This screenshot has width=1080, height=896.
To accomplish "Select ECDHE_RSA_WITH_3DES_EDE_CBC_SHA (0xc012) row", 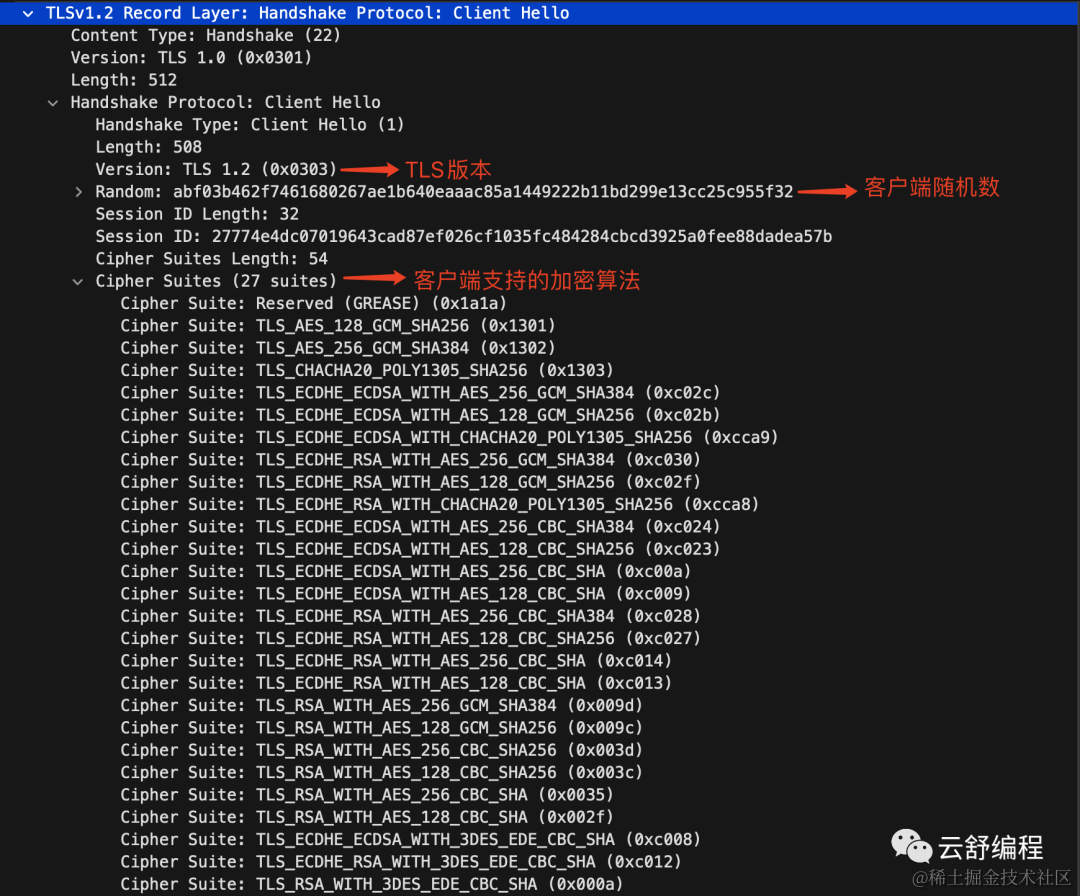I will 401,862.
